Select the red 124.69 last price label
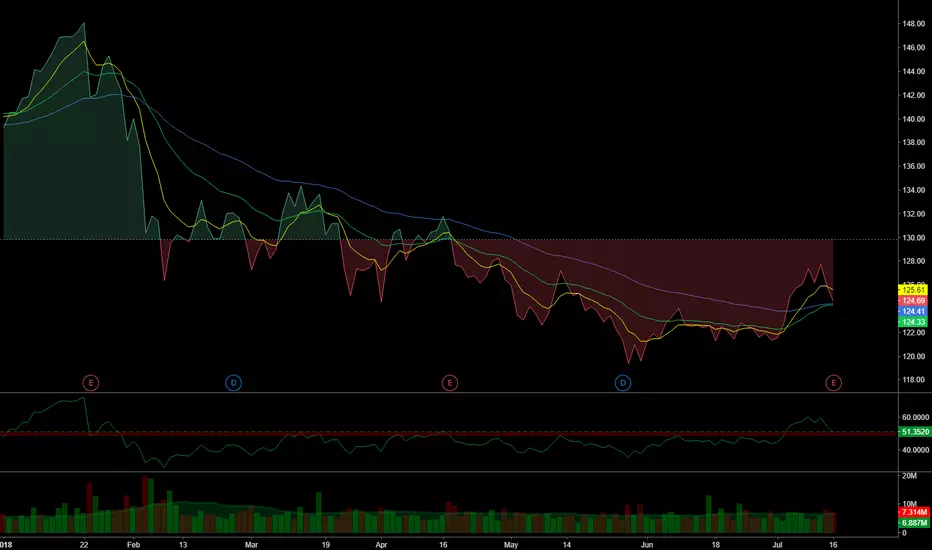Screen dimensions: 932x550 point(913,301)
